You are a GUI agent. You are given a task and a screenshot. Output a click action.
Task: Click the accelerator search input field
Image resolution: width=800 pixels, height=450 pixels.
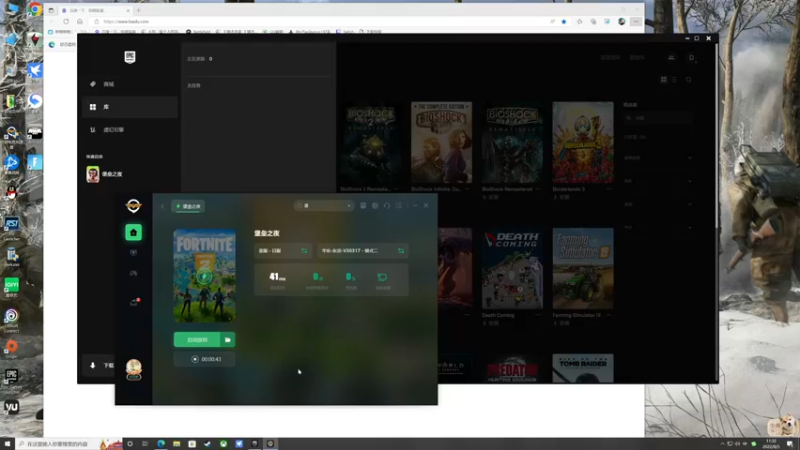pos(323,206)
